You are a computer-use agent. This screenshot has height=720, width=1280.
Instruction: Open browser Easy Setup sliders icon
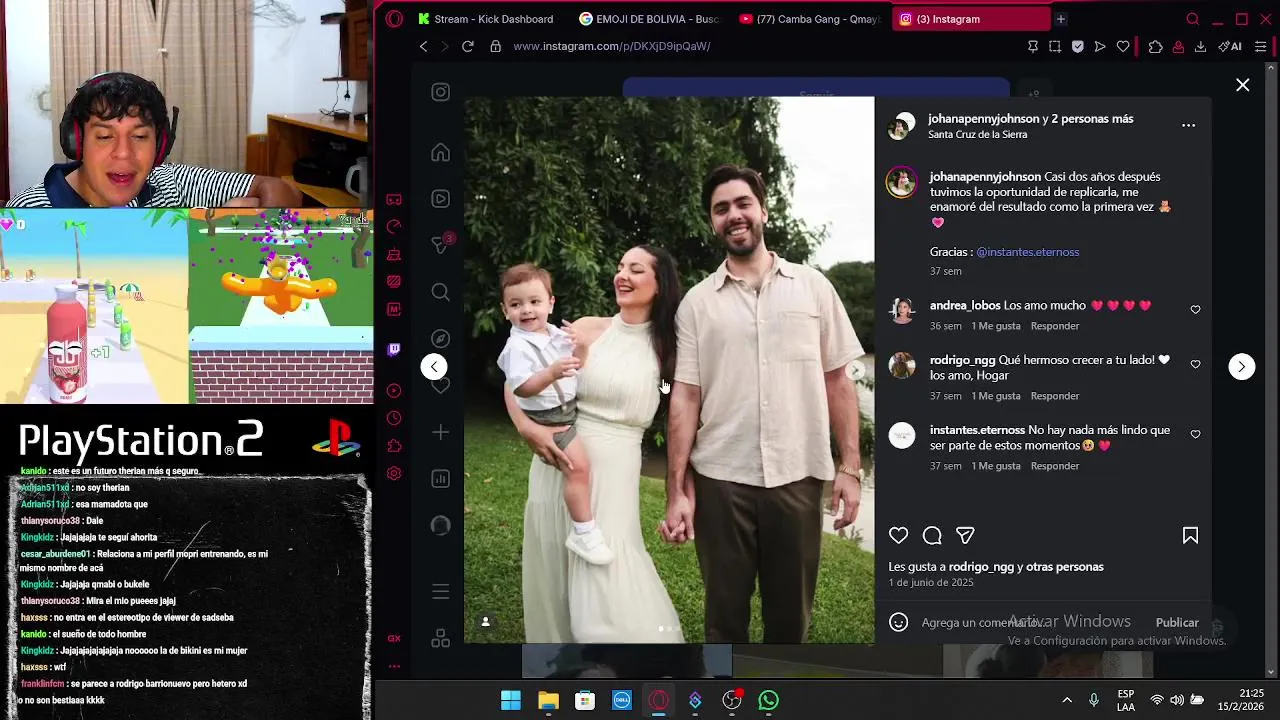pyautogui.click(x=1260, y=46)
